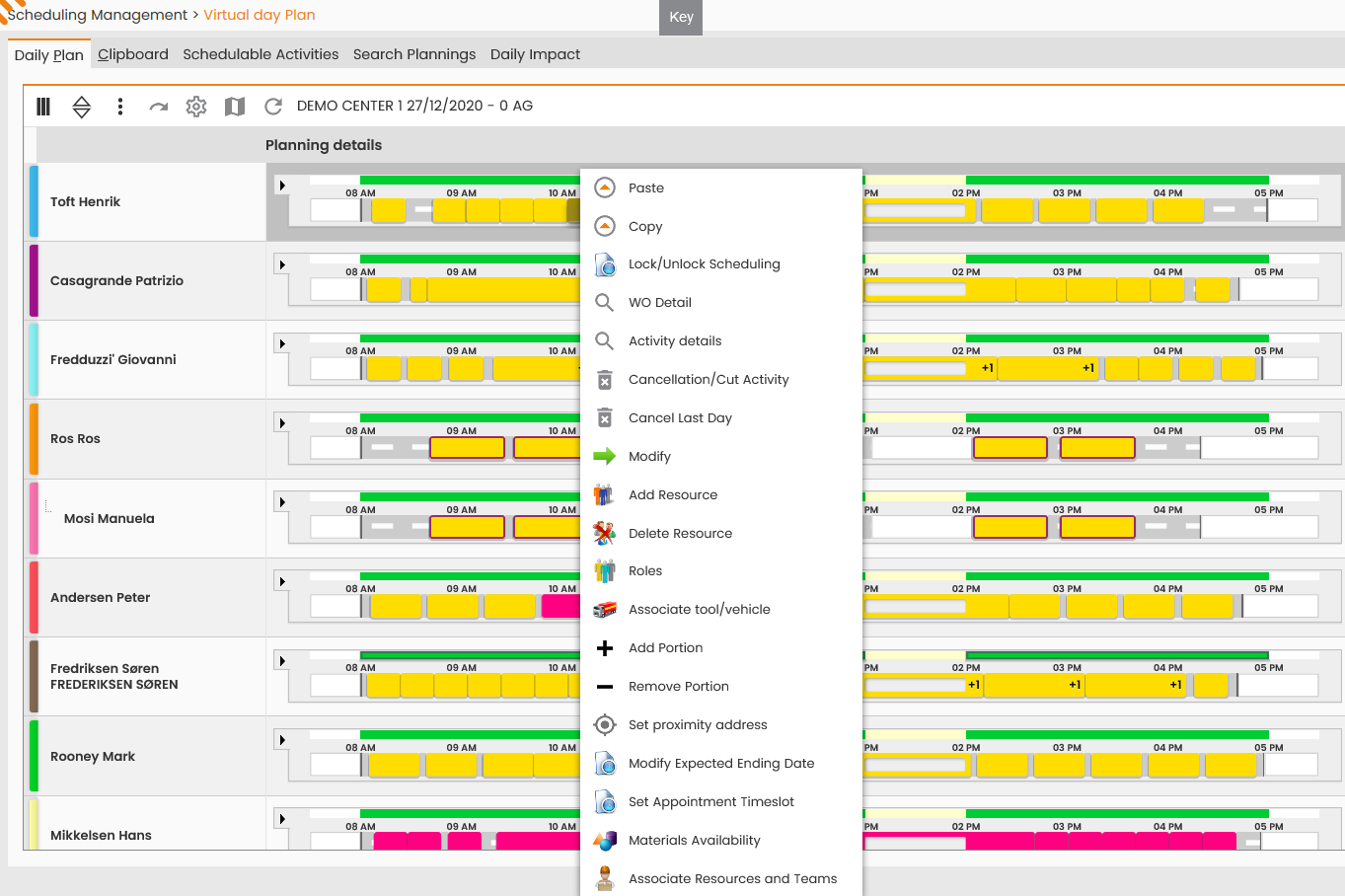This screenshot has width=1345, height=896.
Task: Select Lock/Unlock Scheduling from the context menu
Action: click(x=705, y=264)
